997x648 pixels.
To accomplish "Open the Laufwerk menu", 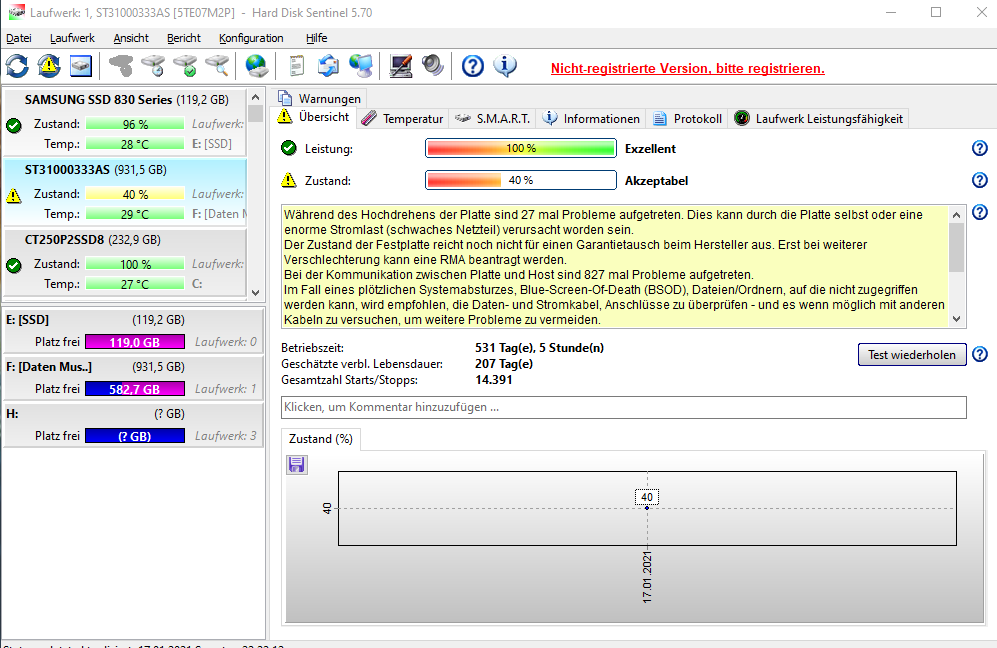I will 72,38.
